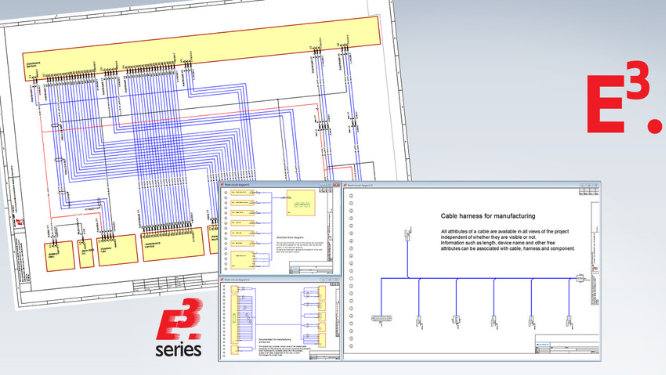This screenshot has width=666, height=375.
Task: Select the leftmost small yellow component at the schematic bottom
Action: click(60, 256)
